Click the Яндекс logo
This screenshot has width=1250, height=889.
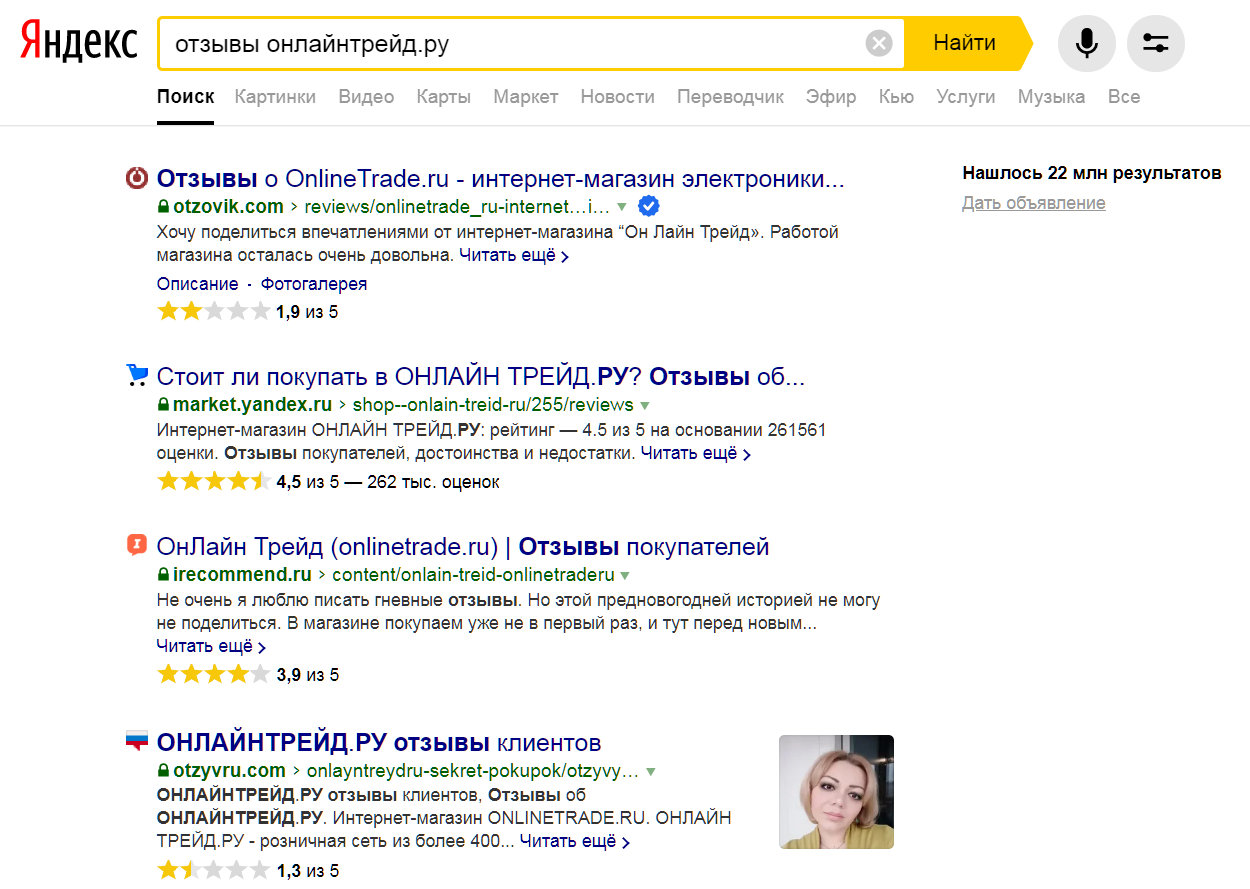click(79, 43)
